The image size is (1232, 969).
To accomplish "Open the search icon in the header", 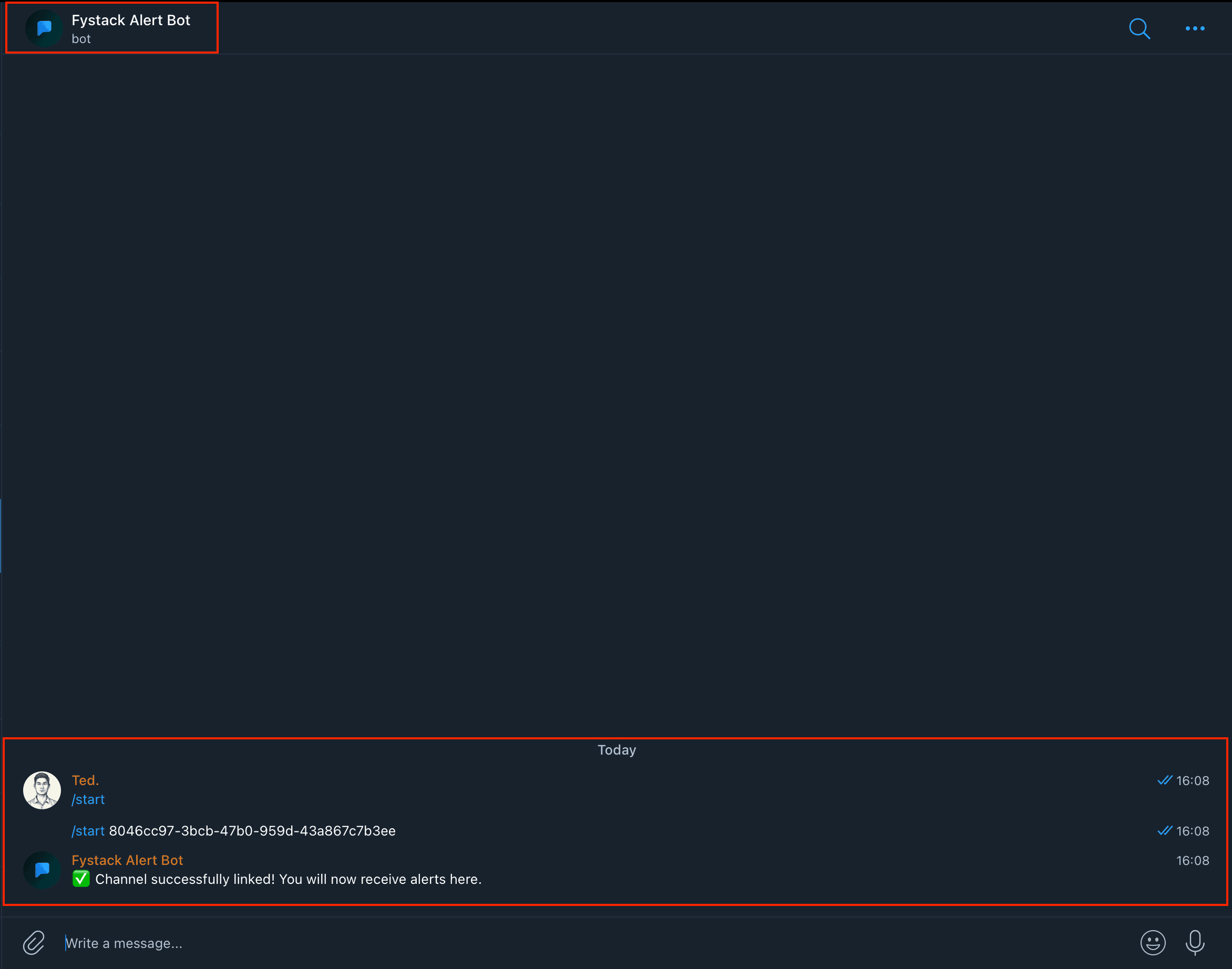I will point(1139,28).
